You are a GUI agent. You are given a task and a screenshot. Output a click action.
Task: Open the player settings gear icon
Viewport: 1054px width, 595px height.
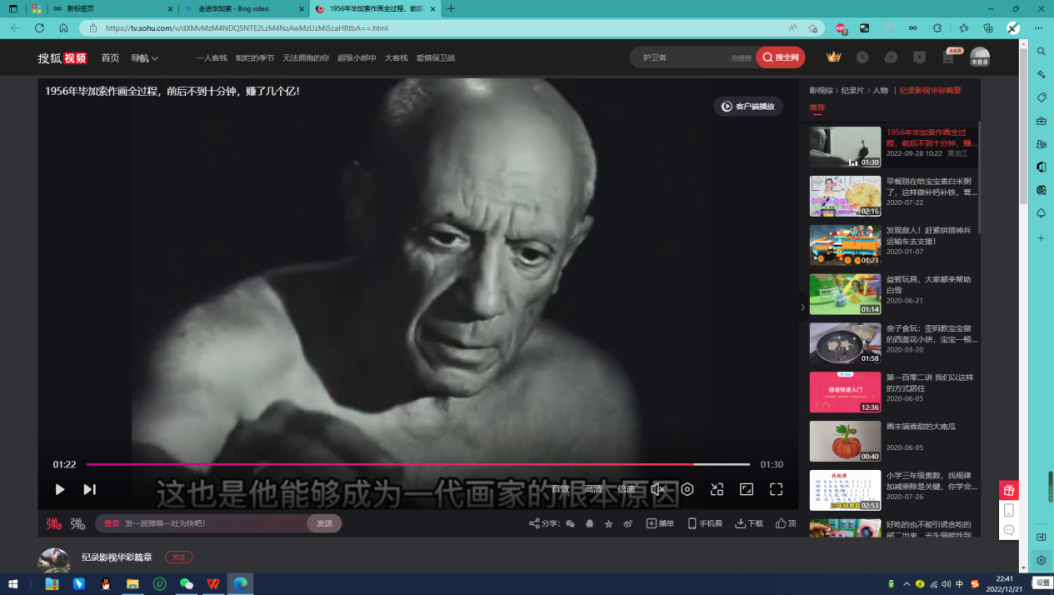pyautogui.click(x=687, y=489)
